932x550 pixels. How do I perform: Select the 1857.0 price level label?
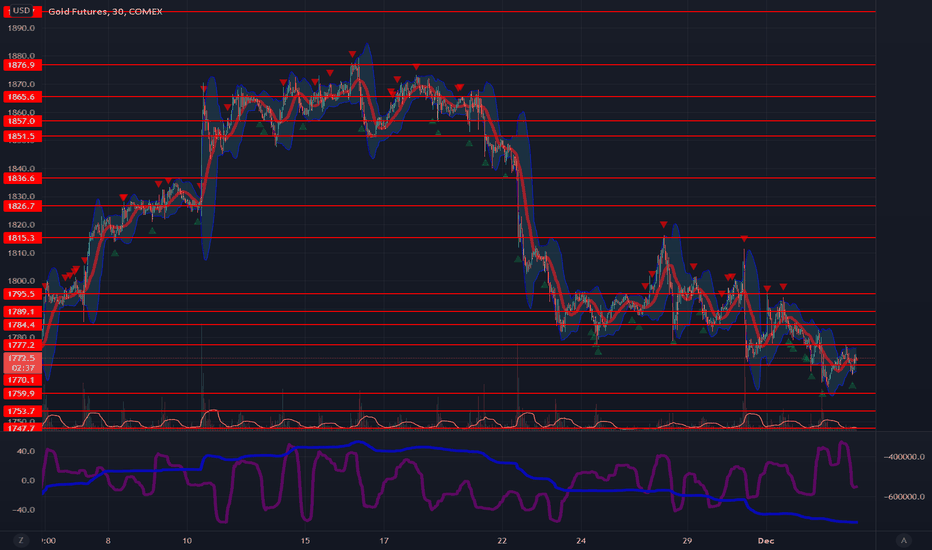pyautogui.click(x=23, y=121)
